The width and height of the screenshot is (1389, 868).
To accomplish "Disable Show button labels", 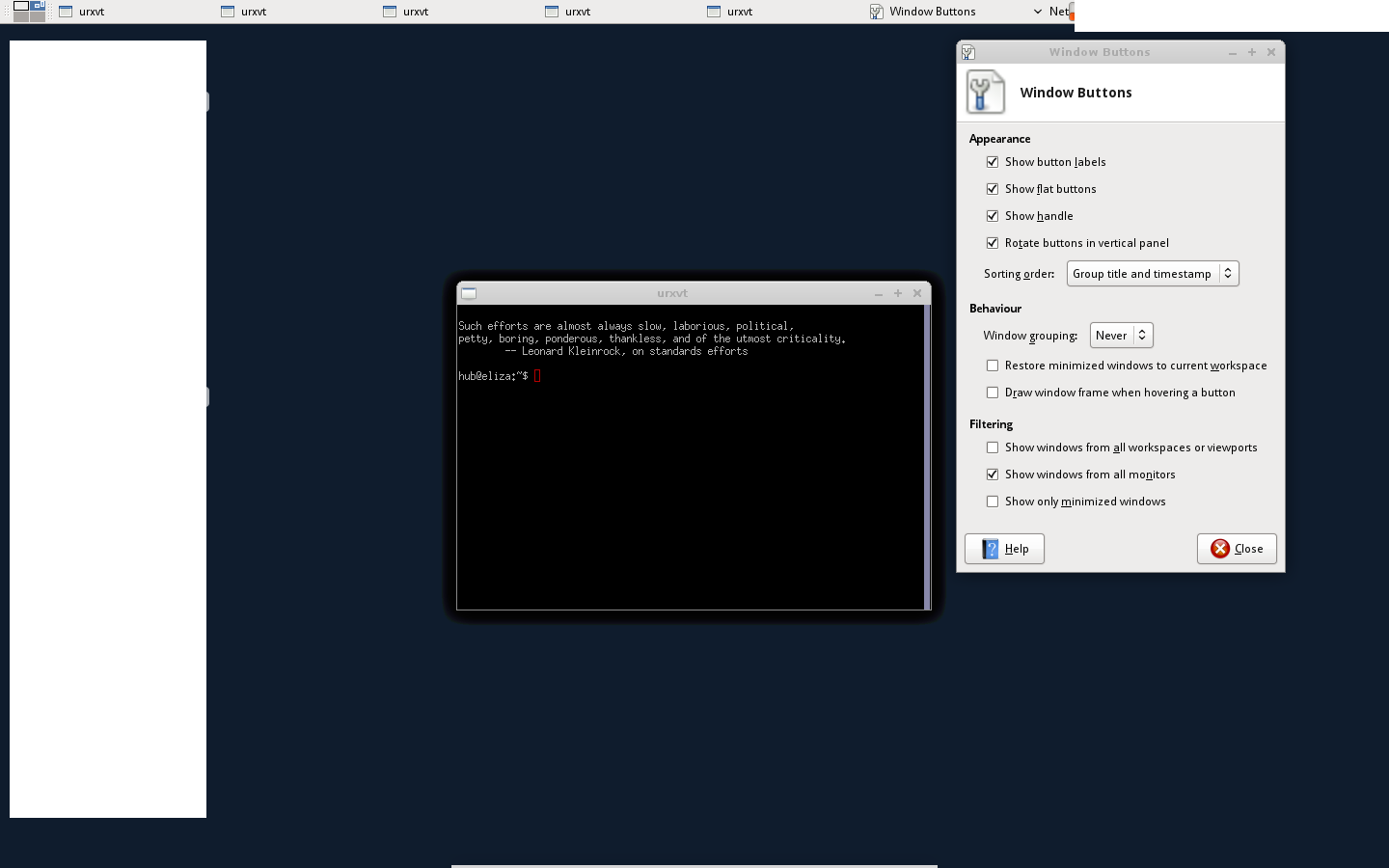I will coord(993,162).
